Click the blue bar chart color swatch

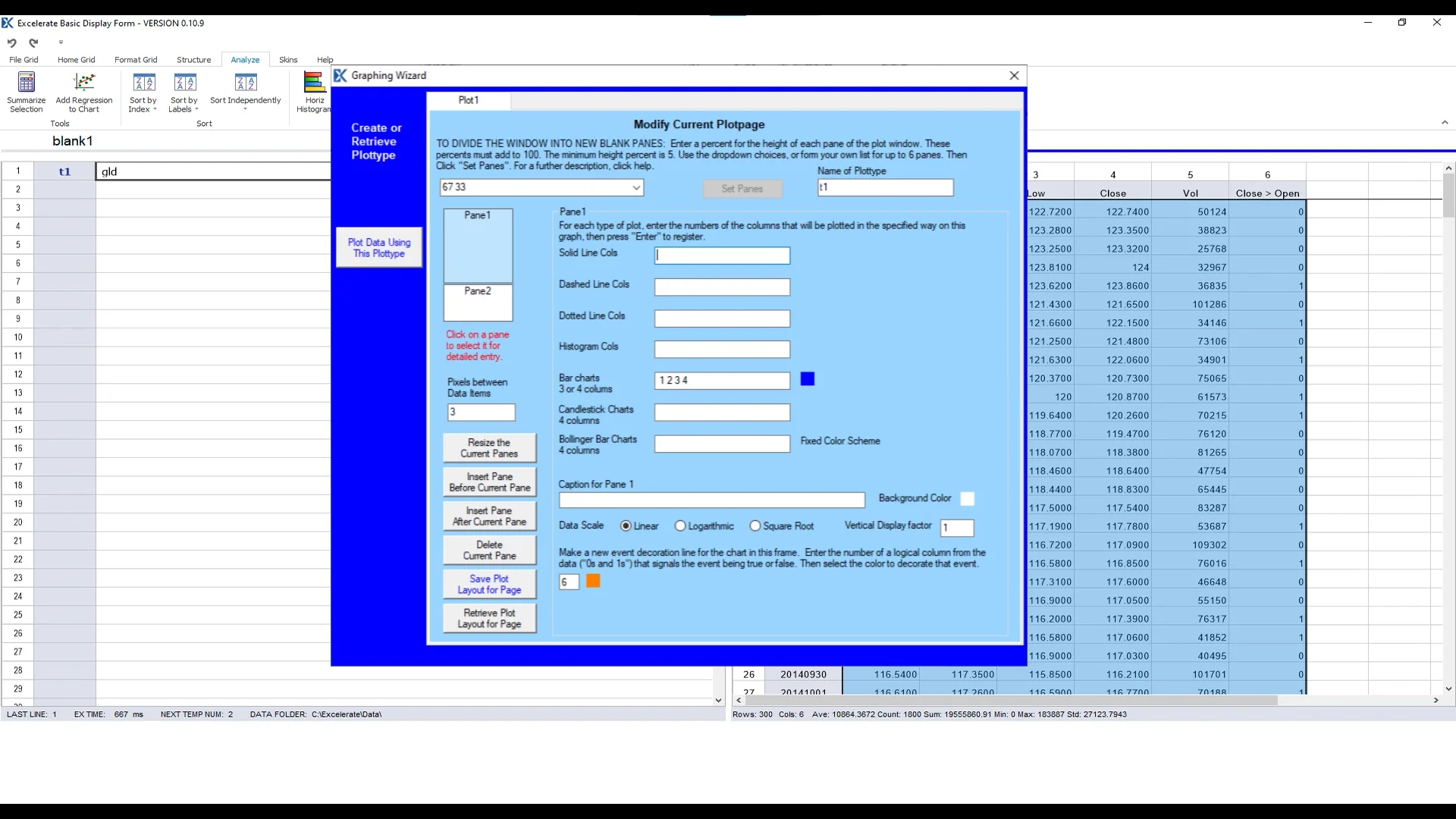pos(808,379)
